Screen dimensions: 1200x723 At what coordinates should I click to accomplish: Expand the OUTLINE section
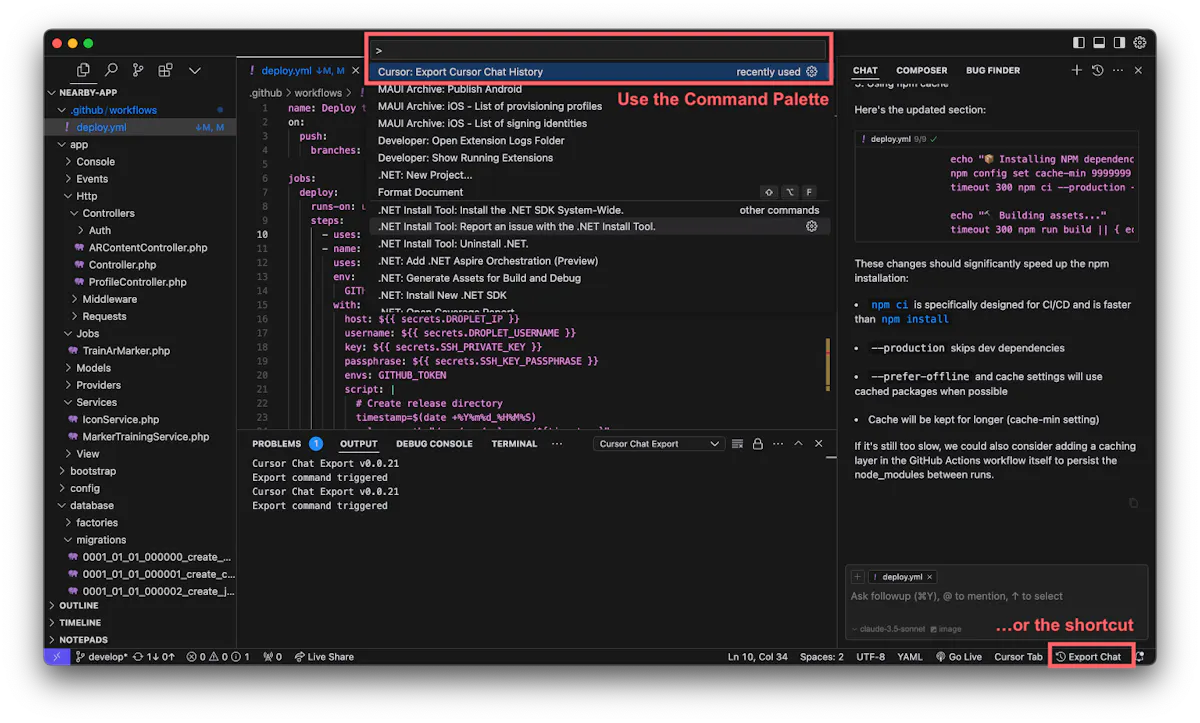tap(79, 606)
